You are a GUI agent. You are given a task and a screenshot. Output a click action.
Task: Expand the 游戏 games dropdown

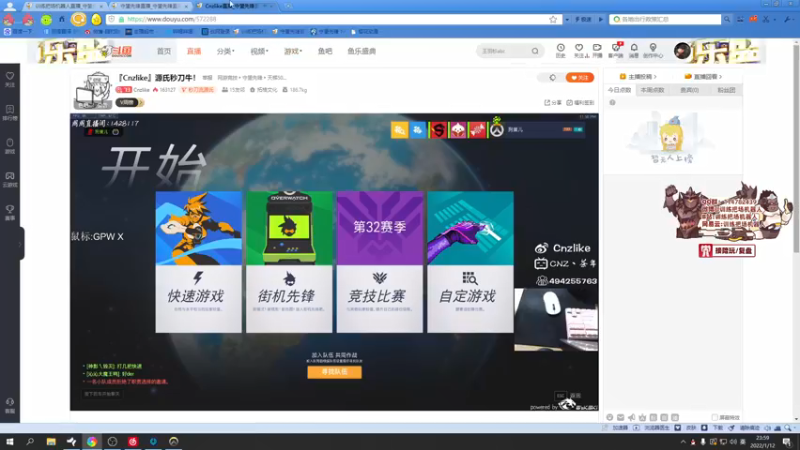click(293, 51)
